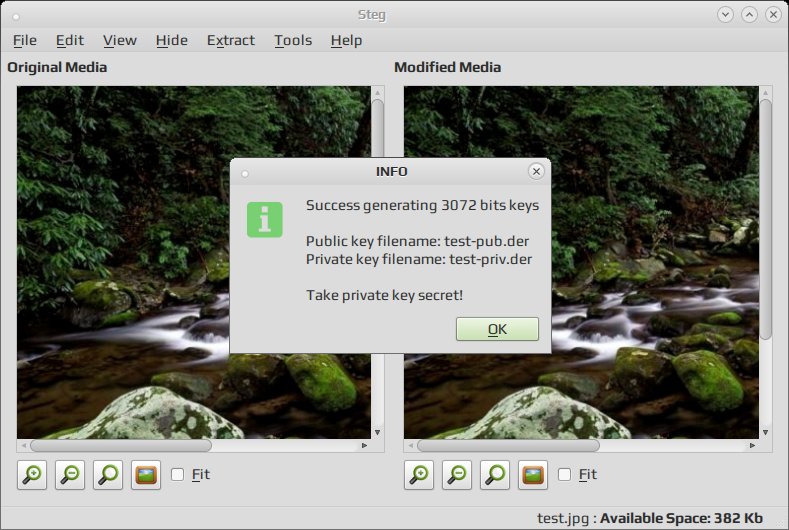Open the Tools menu
The height and width of the screenshot is (530, 789).
(x=293, y=40)
